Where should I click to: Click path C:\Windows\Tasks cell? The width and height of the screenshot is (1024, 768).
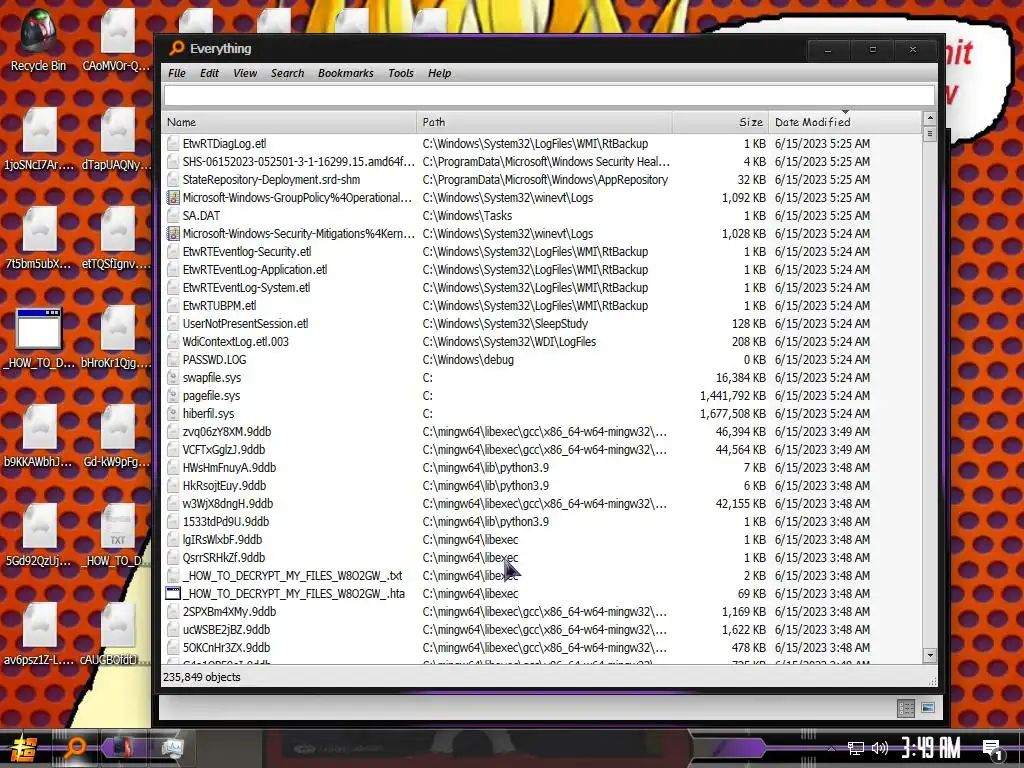[467, 216]
